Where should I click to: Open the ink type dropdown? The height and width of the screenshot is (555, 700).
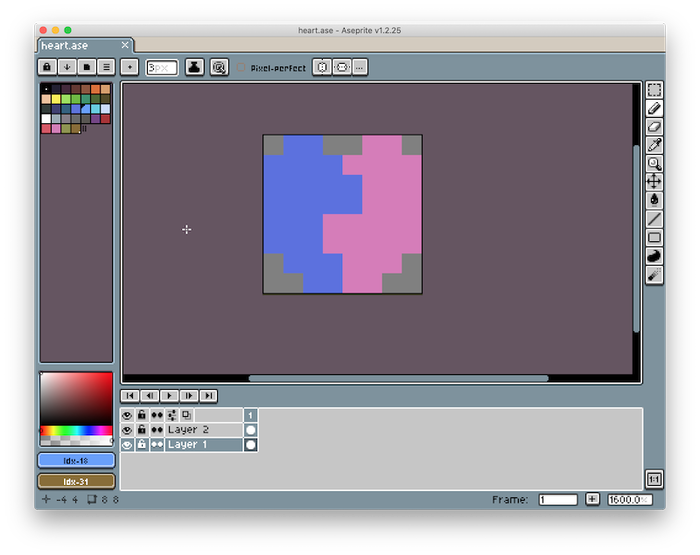194,67
